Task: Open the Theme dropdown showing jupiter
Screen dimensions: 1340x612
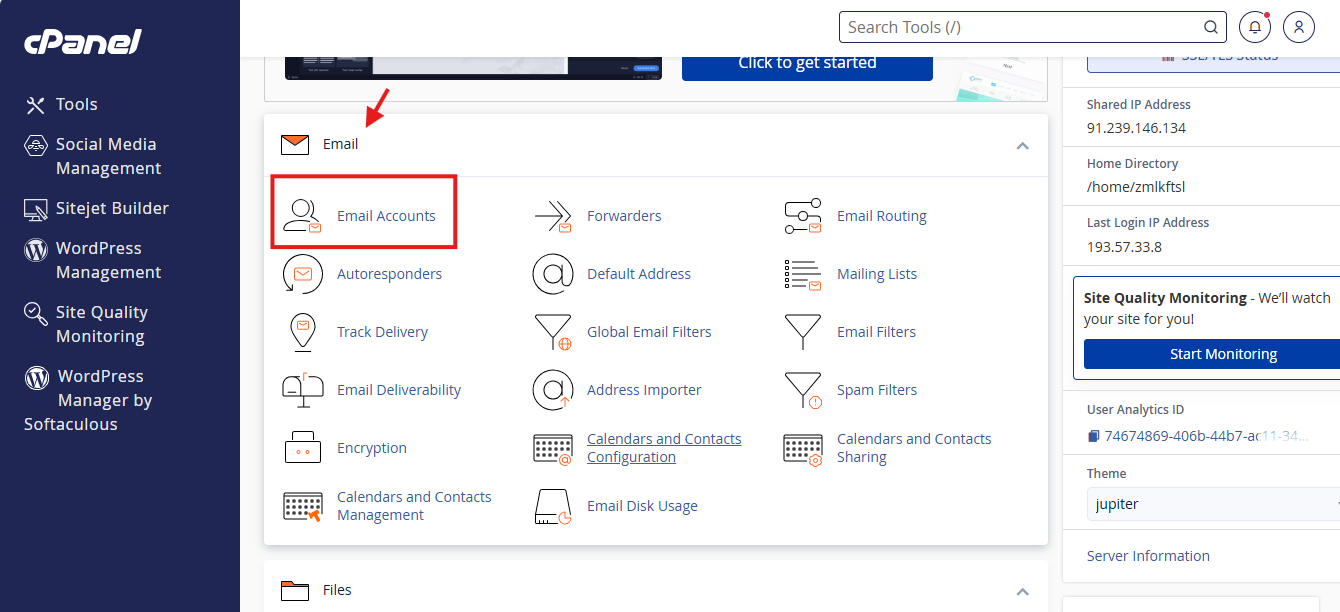Action: pos(1212,504)
